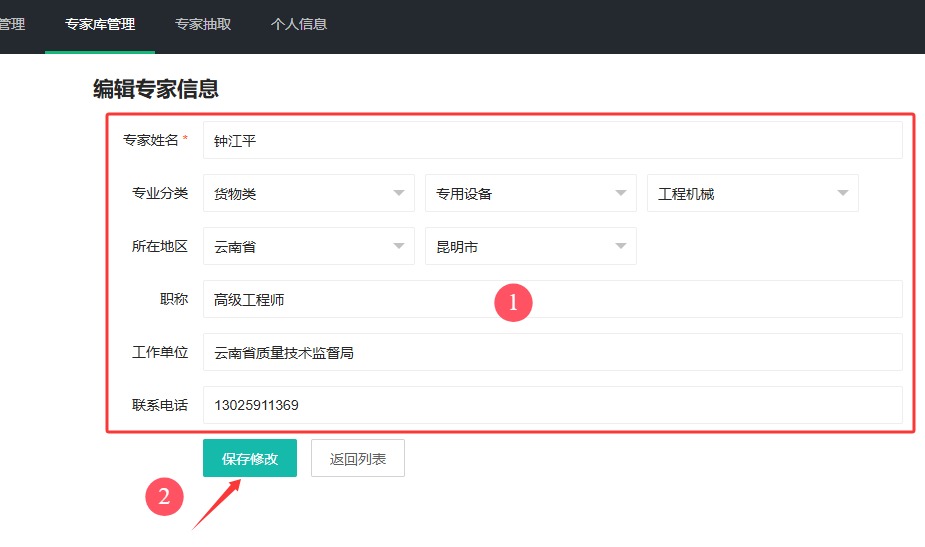The height and width of the screenshot is (547, 925).
Task: Open the 专用设备 dropdown
Action: (x=530, y=193)
